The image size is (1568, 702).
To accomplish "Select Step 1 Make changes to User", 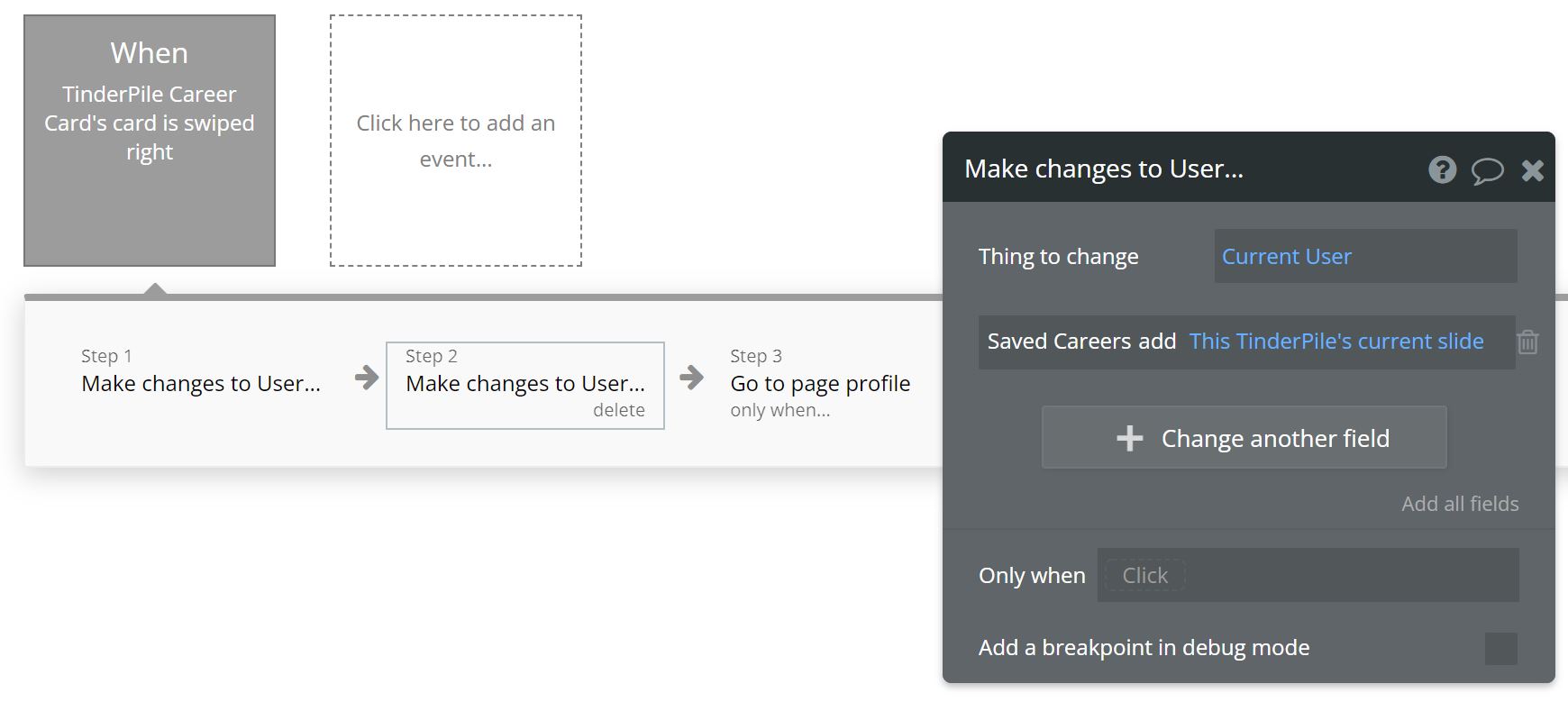I will [200, 384].
